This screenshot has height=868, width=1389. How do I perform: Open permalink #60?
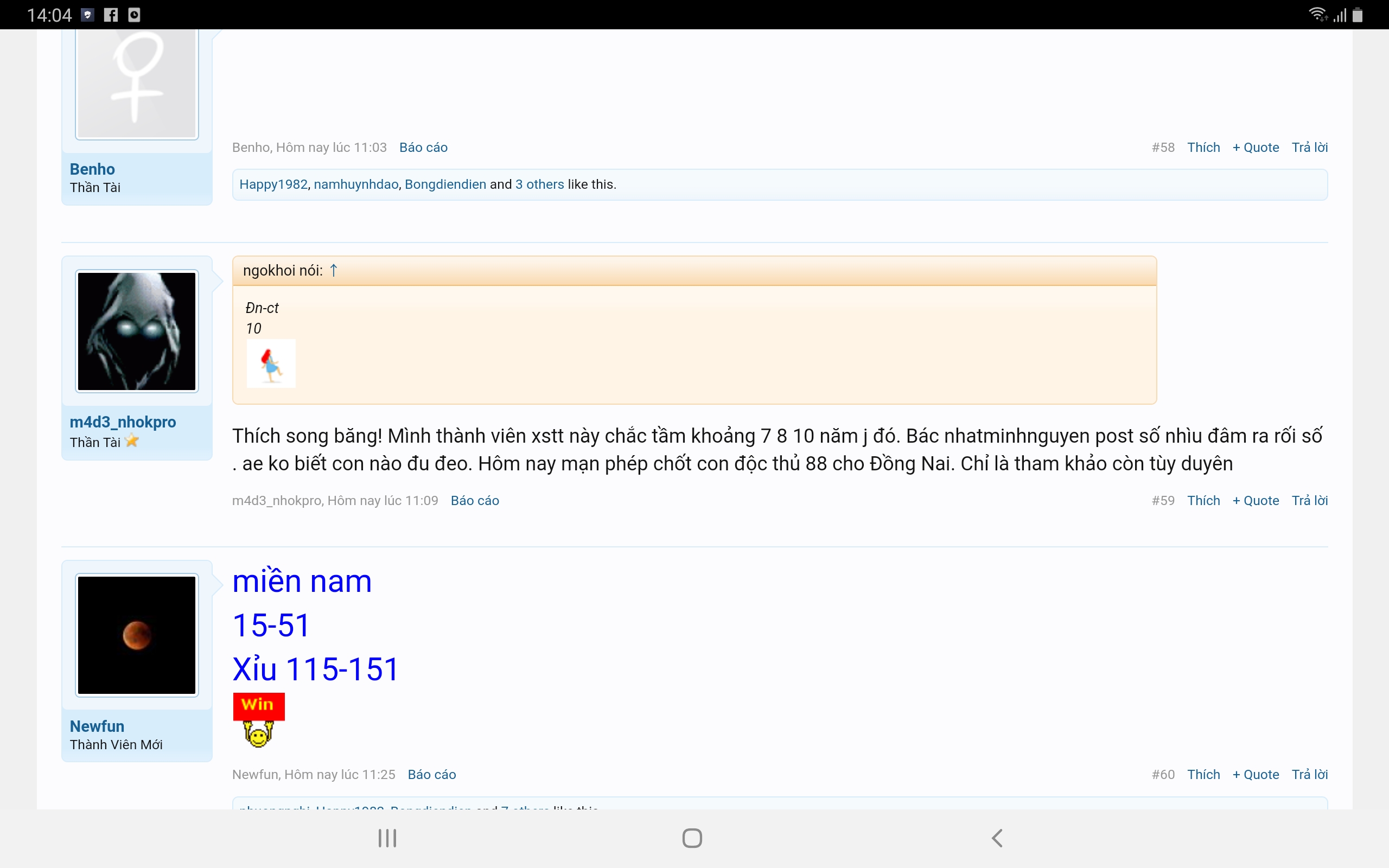click(x=1163, y=775)
